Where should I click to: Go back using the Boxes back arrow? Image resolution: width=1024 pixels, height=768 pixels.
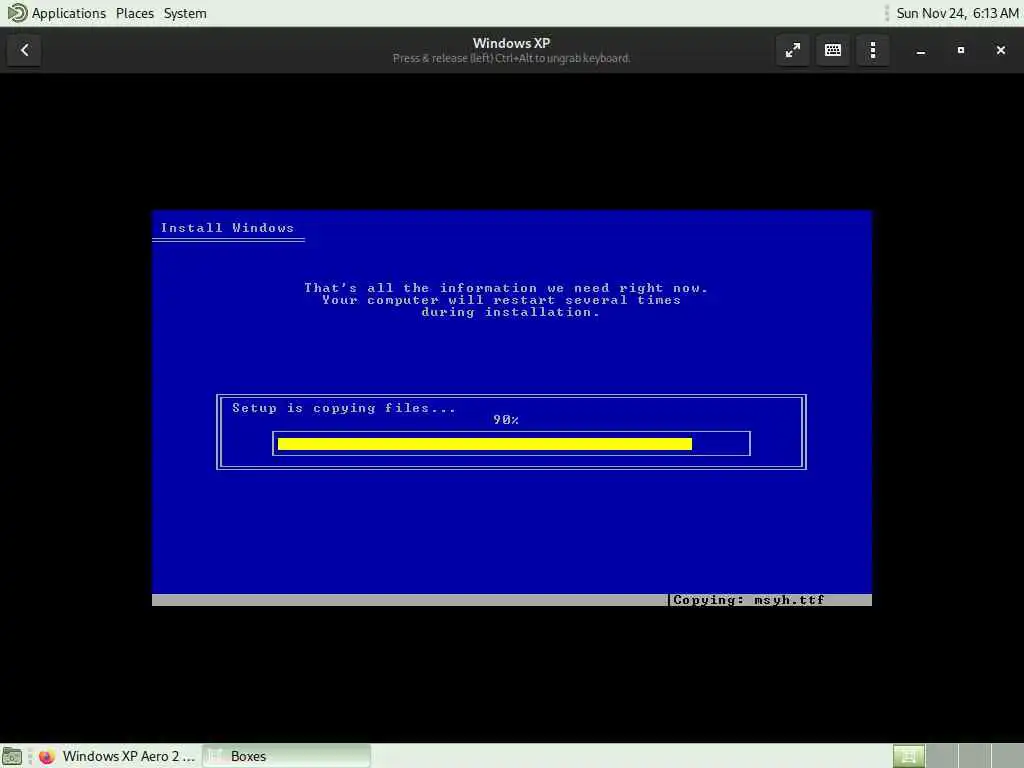click(24, 50)
